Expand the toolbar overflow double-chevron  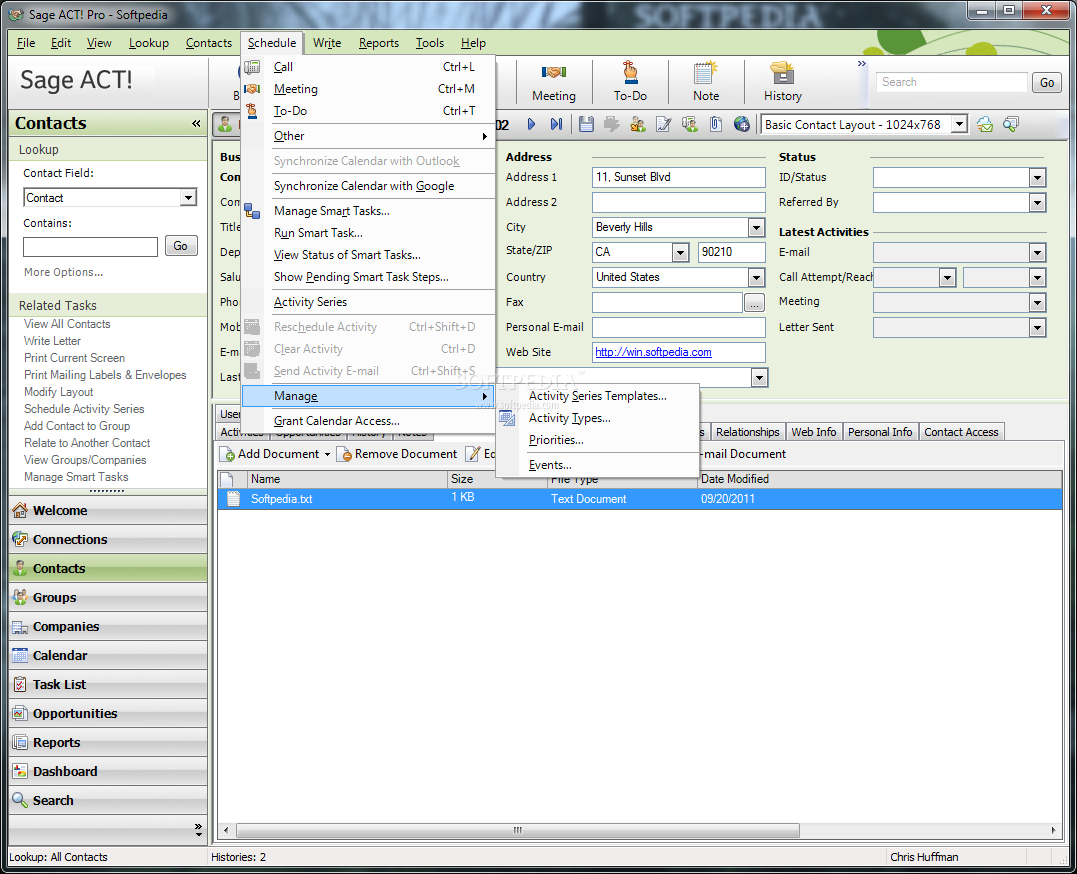pyautogui.click(x=861, y=64)
